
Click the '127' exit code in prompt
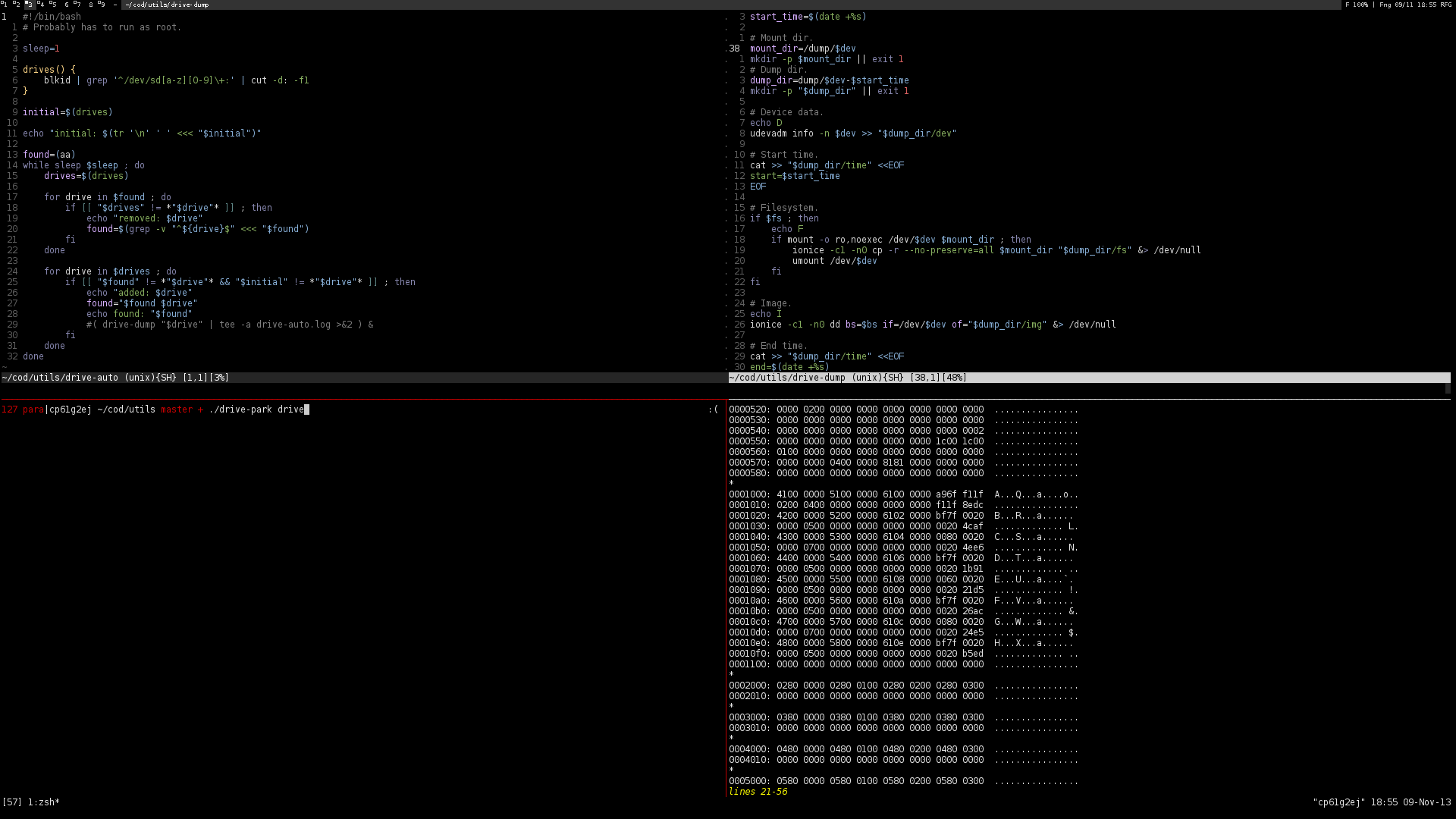click(9, 409)
